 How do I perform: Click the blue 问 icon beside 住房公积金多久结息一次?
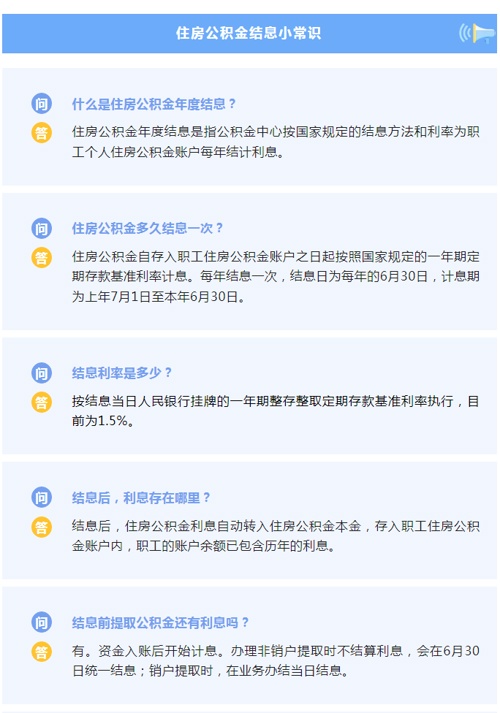point(41,228)
